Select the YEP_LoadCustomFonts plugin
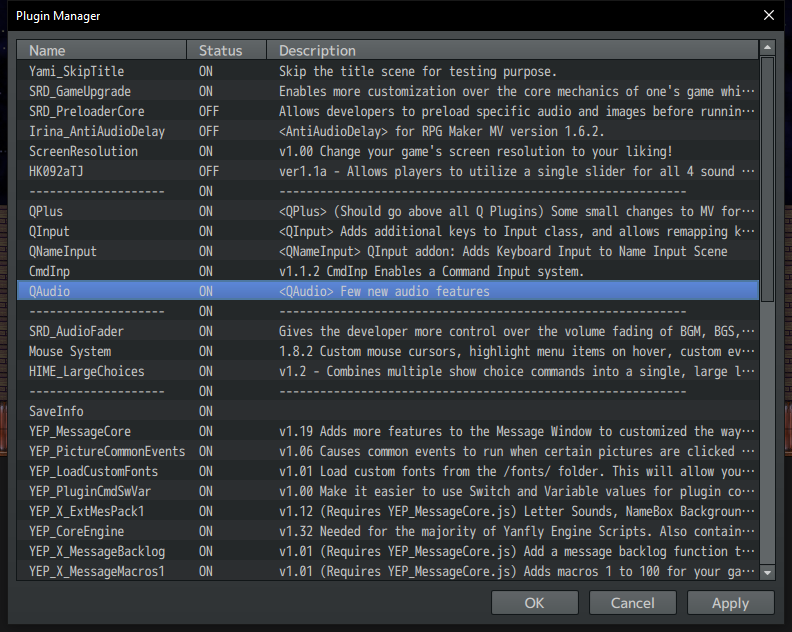792x632 pixels. click(x=387, y=471)
